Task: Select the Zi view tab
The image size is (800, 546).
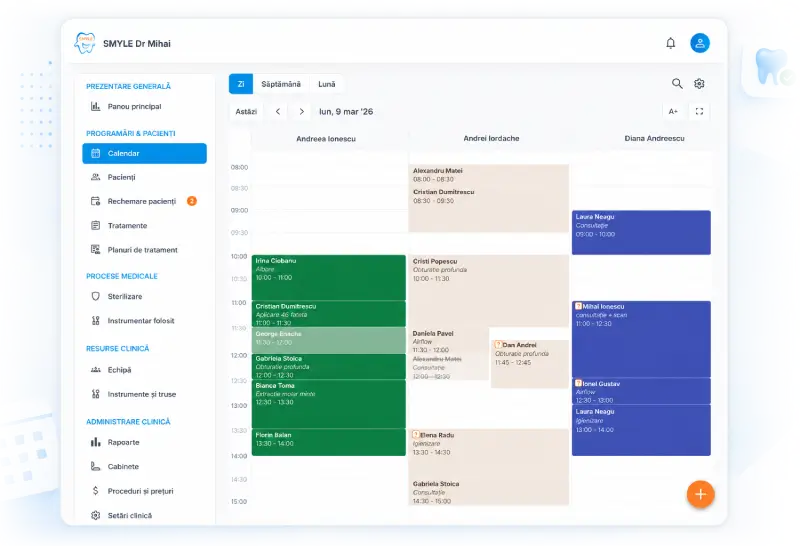Action: (x=241, y=84)
